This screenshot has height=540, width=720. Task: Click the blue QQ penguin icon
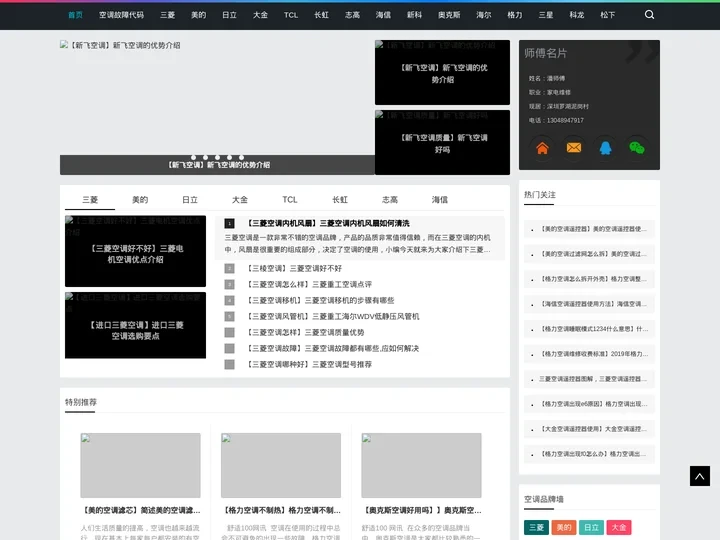pyautogui.click(x=605, y=148)
